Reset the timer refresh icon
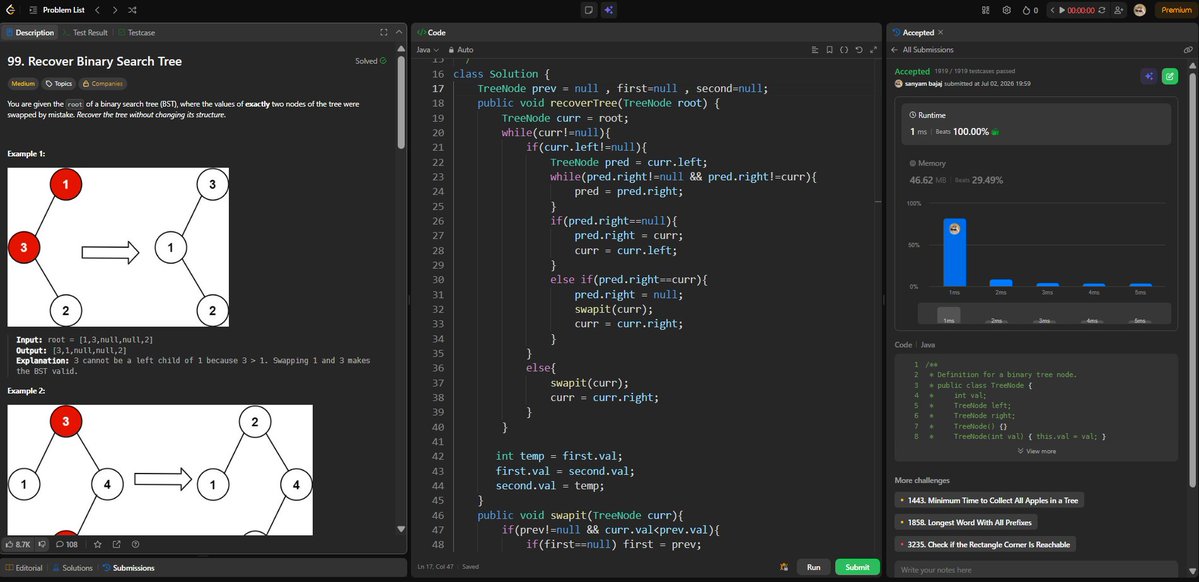This screenshot has height=582, width=1199. (x=1102, y=10)
